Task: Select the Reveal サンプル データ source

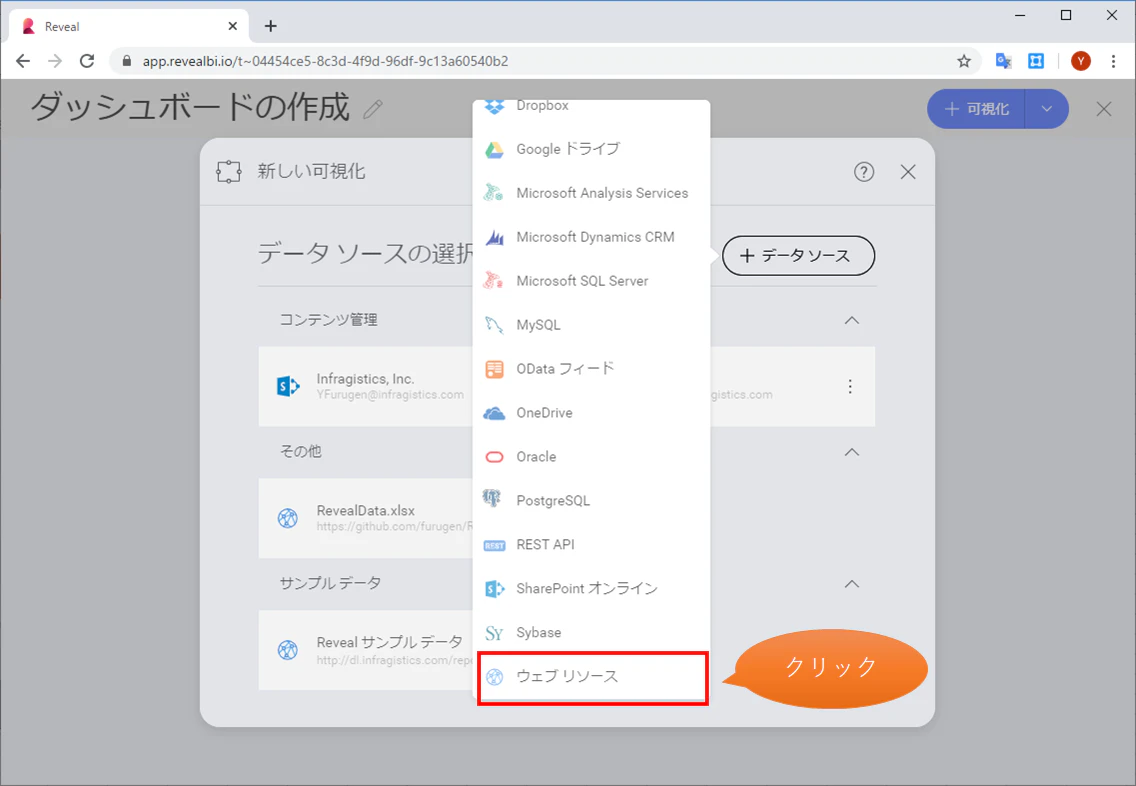Action: click(x=366, y=650)
